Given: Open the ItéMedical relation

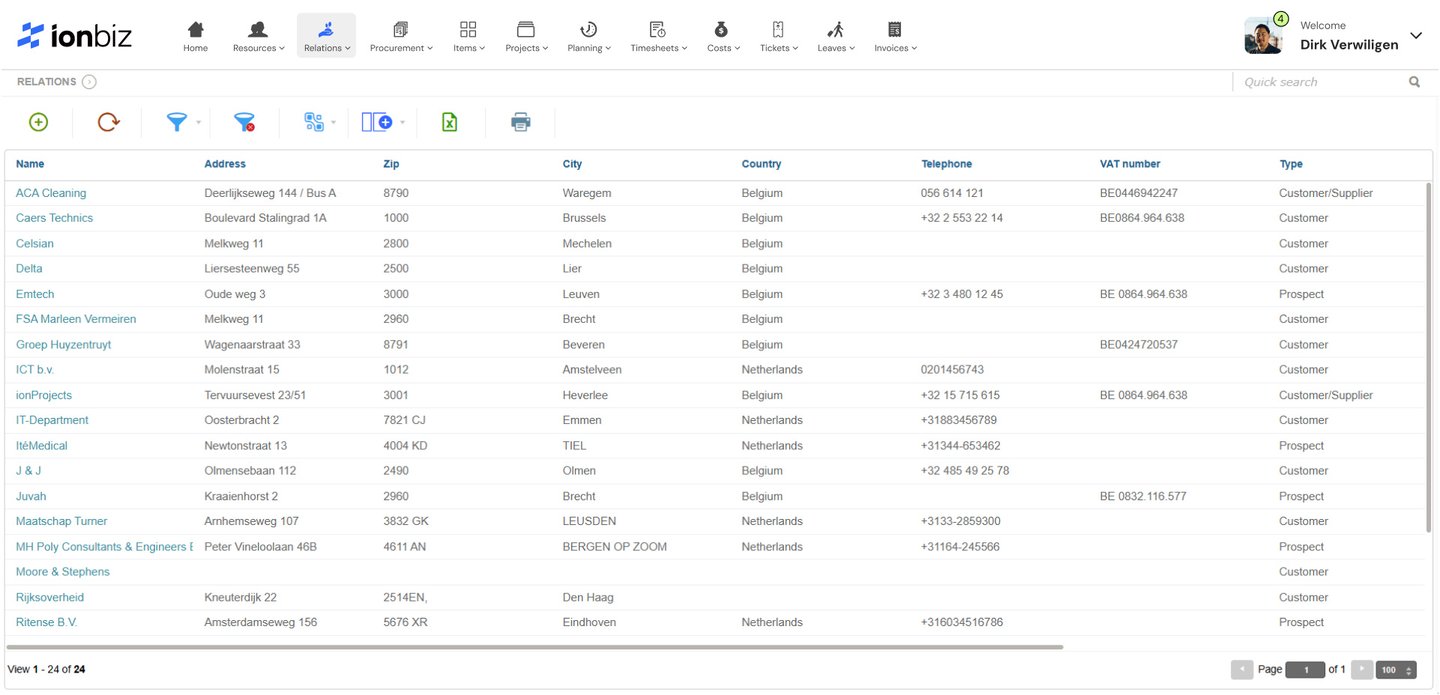Looking at the screenshot, I should click(x=42, y=446).
